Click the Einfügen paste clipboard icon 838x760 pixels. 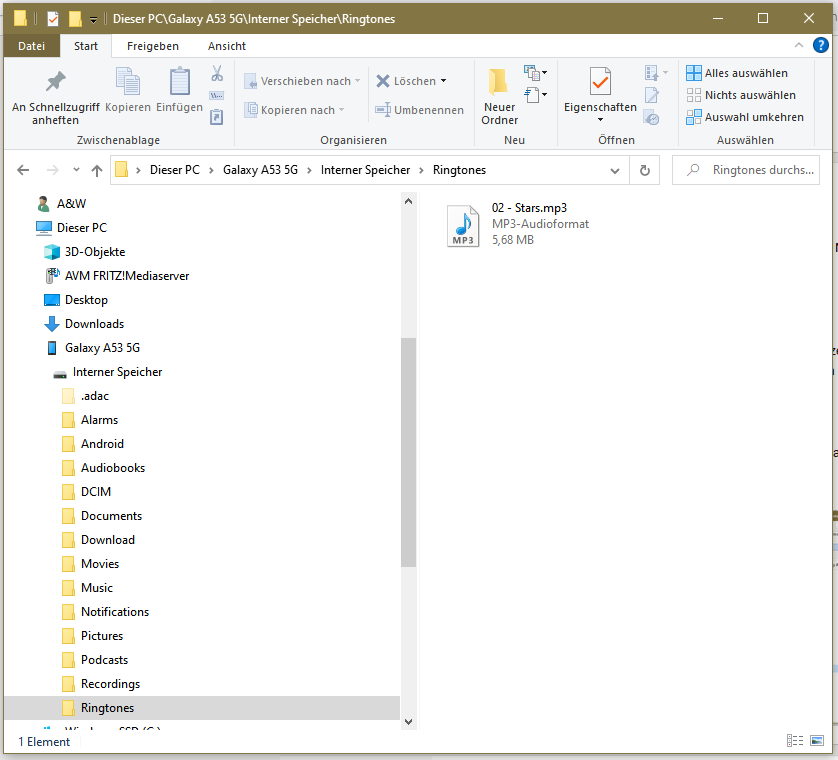180,82
